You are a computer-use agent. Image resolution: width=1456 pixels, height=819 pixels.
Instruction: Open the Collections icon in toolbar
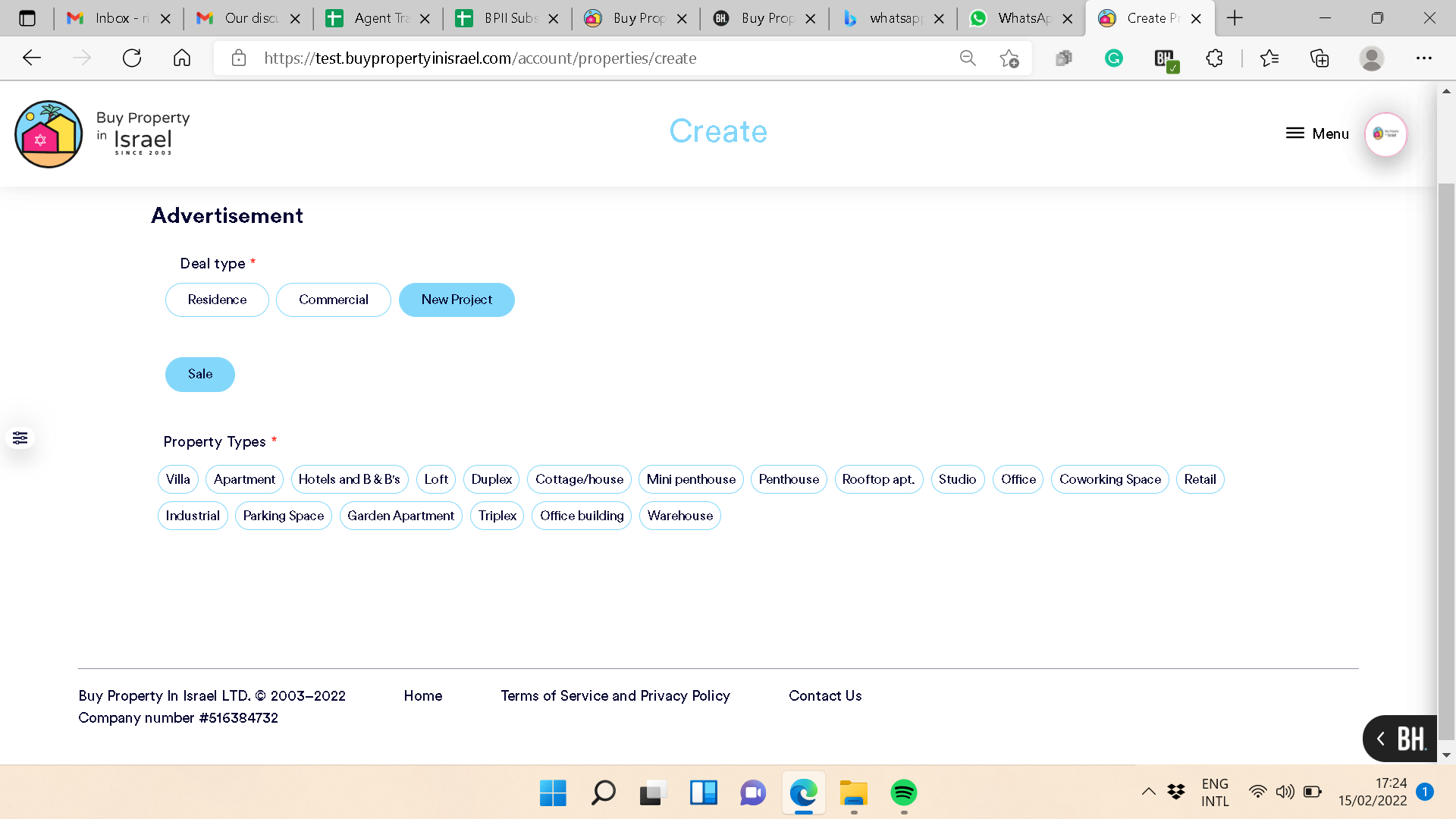(1319, 58)
